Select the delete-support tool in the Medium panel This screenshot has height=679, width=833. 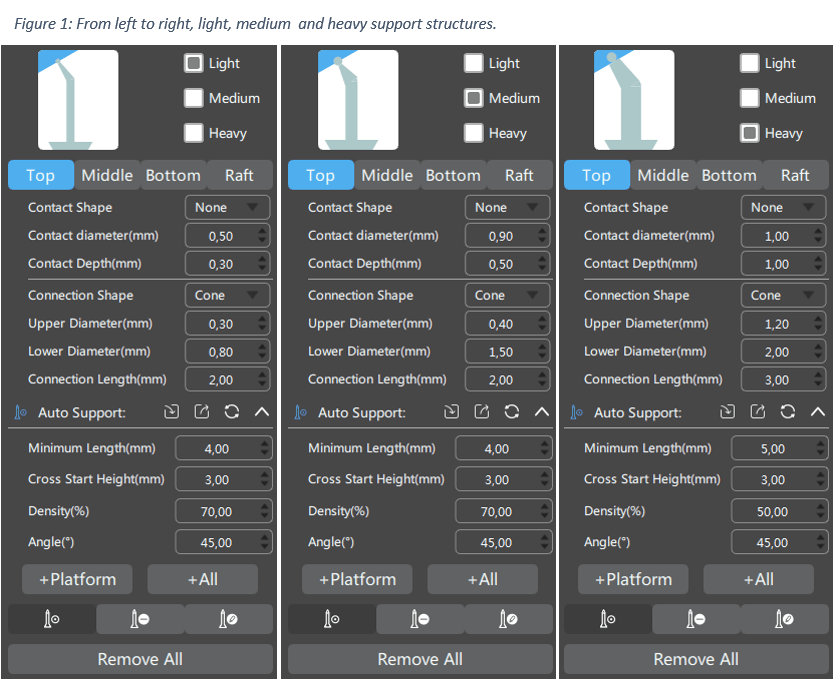click(420, 619)
